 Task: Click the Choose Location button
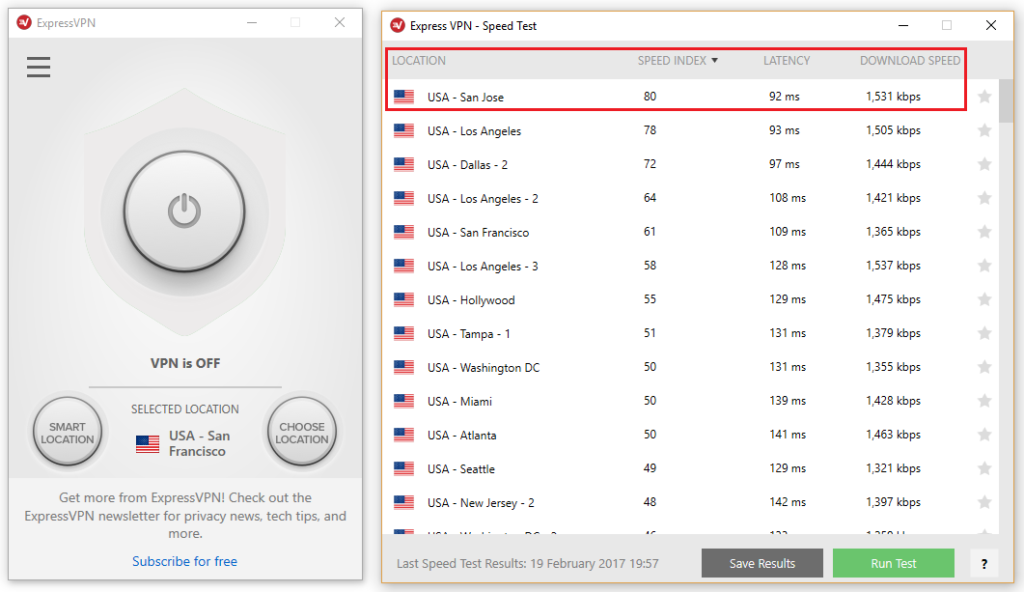(x=302, y=432)
